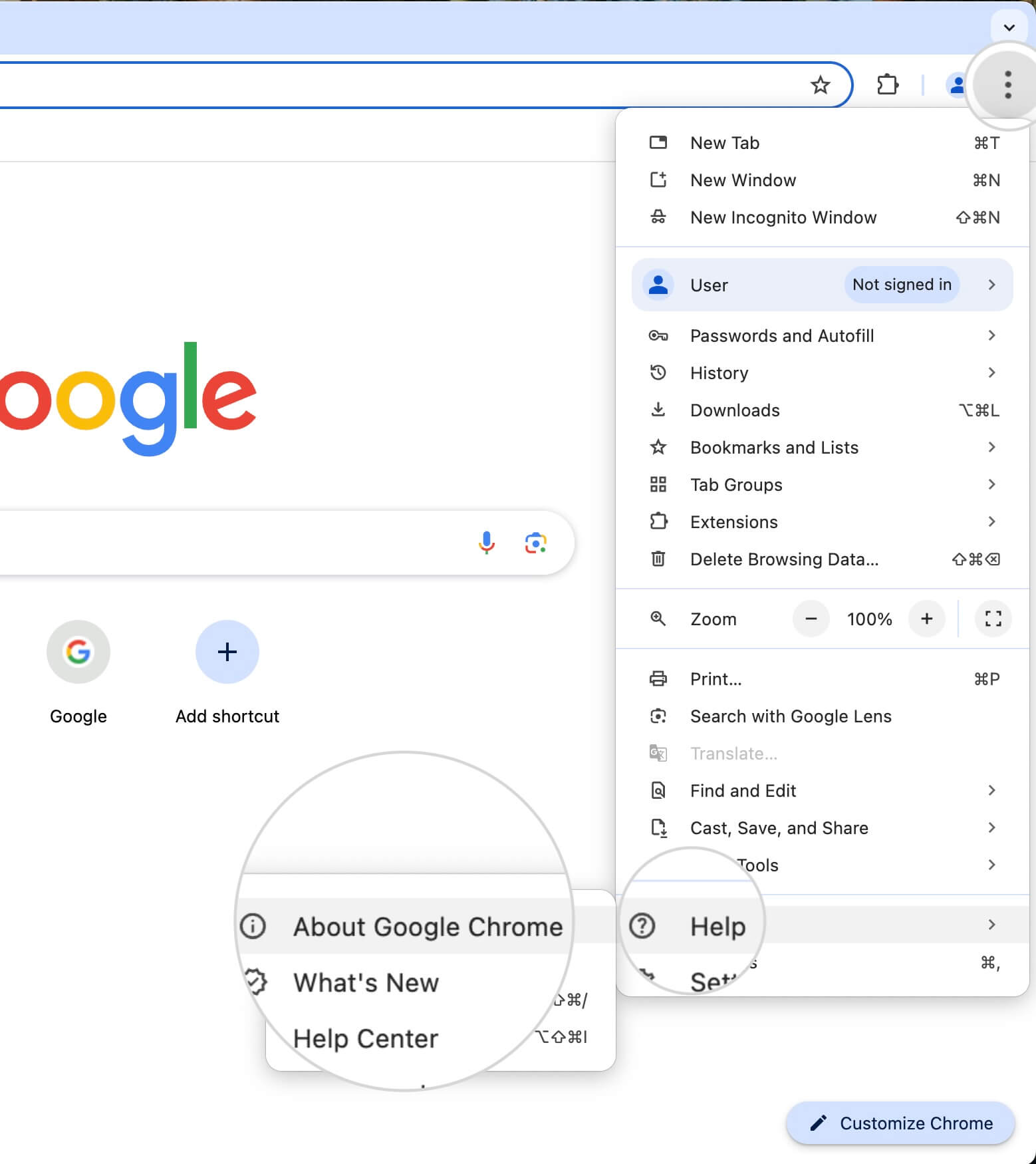Open Extensions menu entry
The width and height of the screenshot is (1036, 1164).
click(x=823, y=522)
